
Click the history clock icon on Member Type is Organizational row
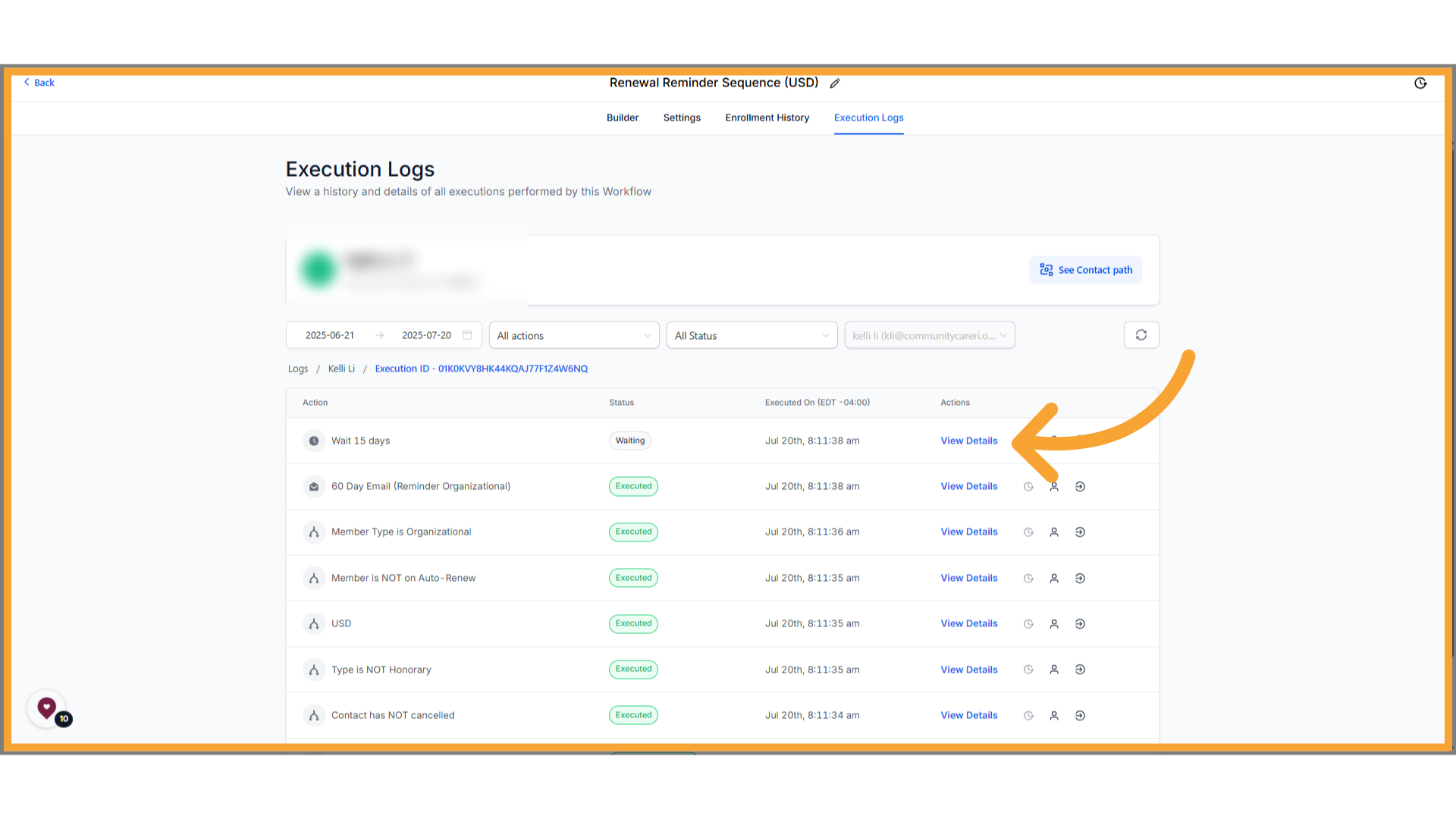[1028, 532]
